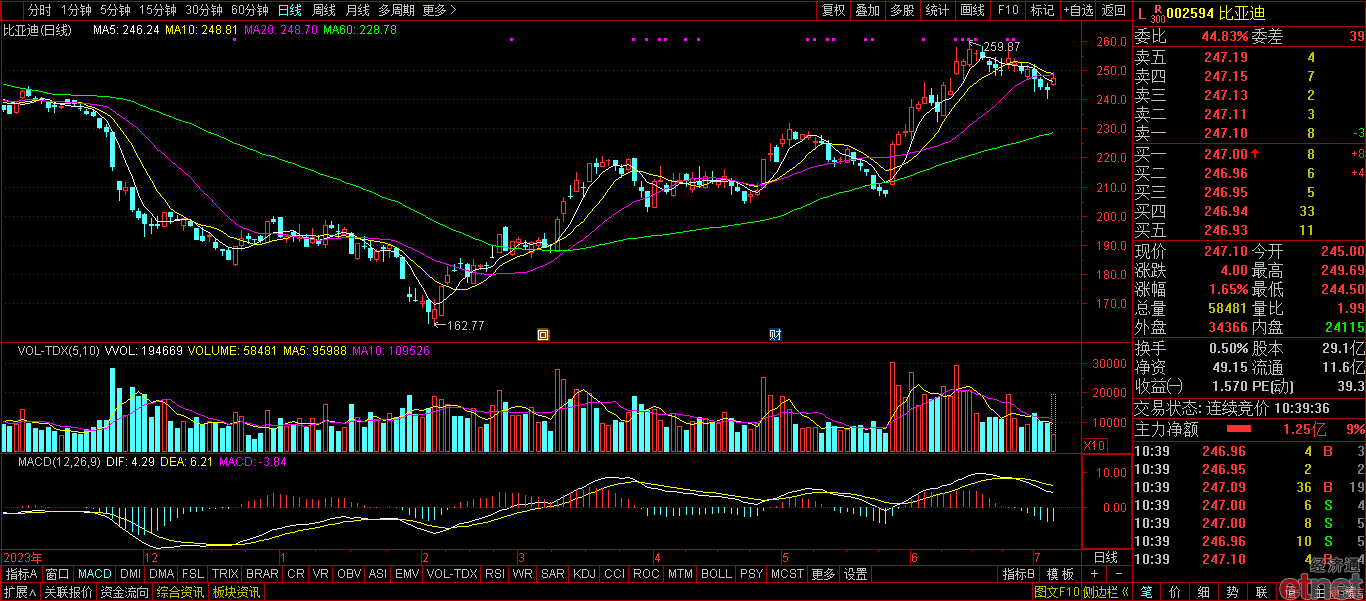Image resolution: width=1366 pixels, height=601 pixels.
Task: Collapse the sidebar with the « arrow
Action: tap(1124, 592)
